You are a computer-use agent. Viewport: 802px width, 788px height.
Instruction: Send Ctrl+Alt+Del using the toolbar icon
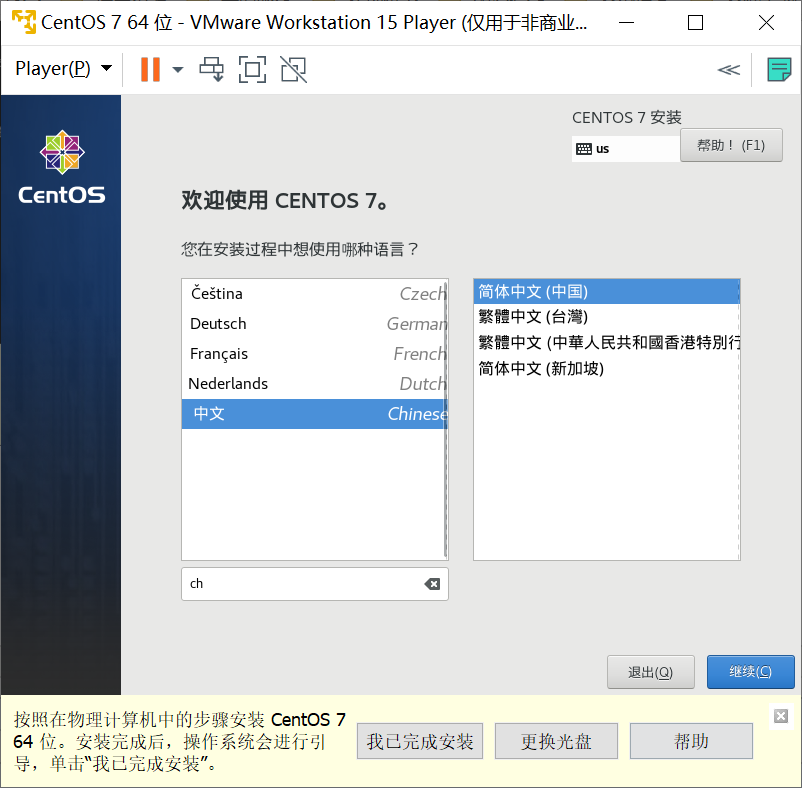(211, 69)
